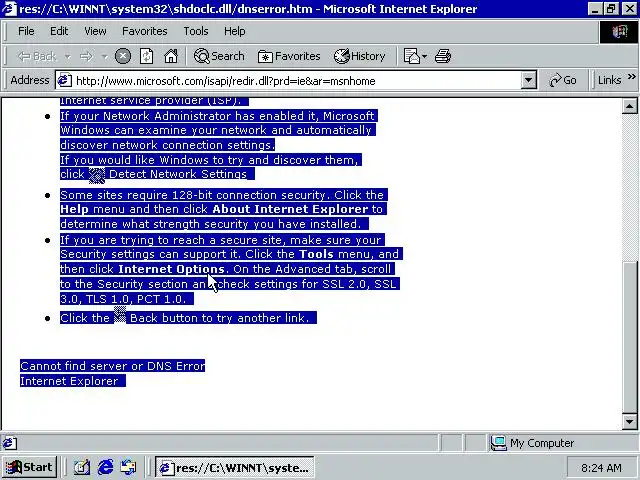
Task: Click the page icon in the address bar
Action: tap(64, 80)
